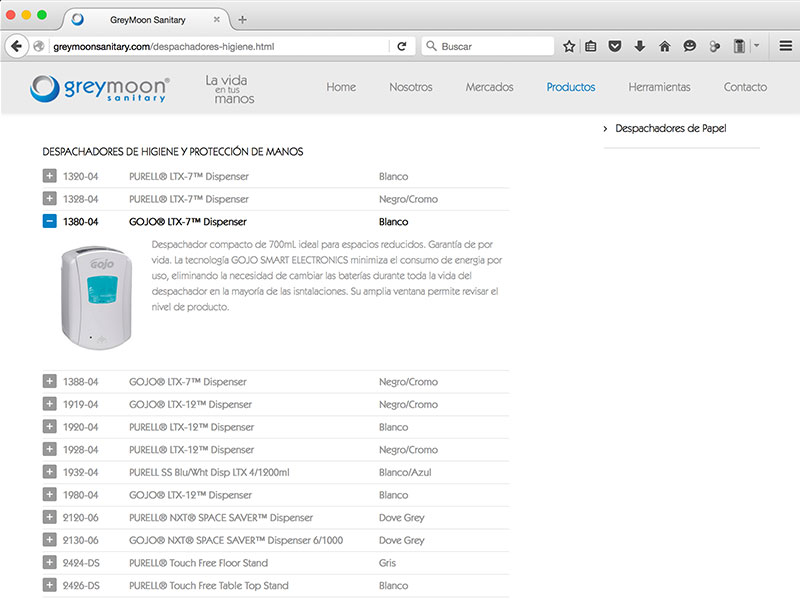Click the GreyMoon Sanitary logo

coord(100,89)
